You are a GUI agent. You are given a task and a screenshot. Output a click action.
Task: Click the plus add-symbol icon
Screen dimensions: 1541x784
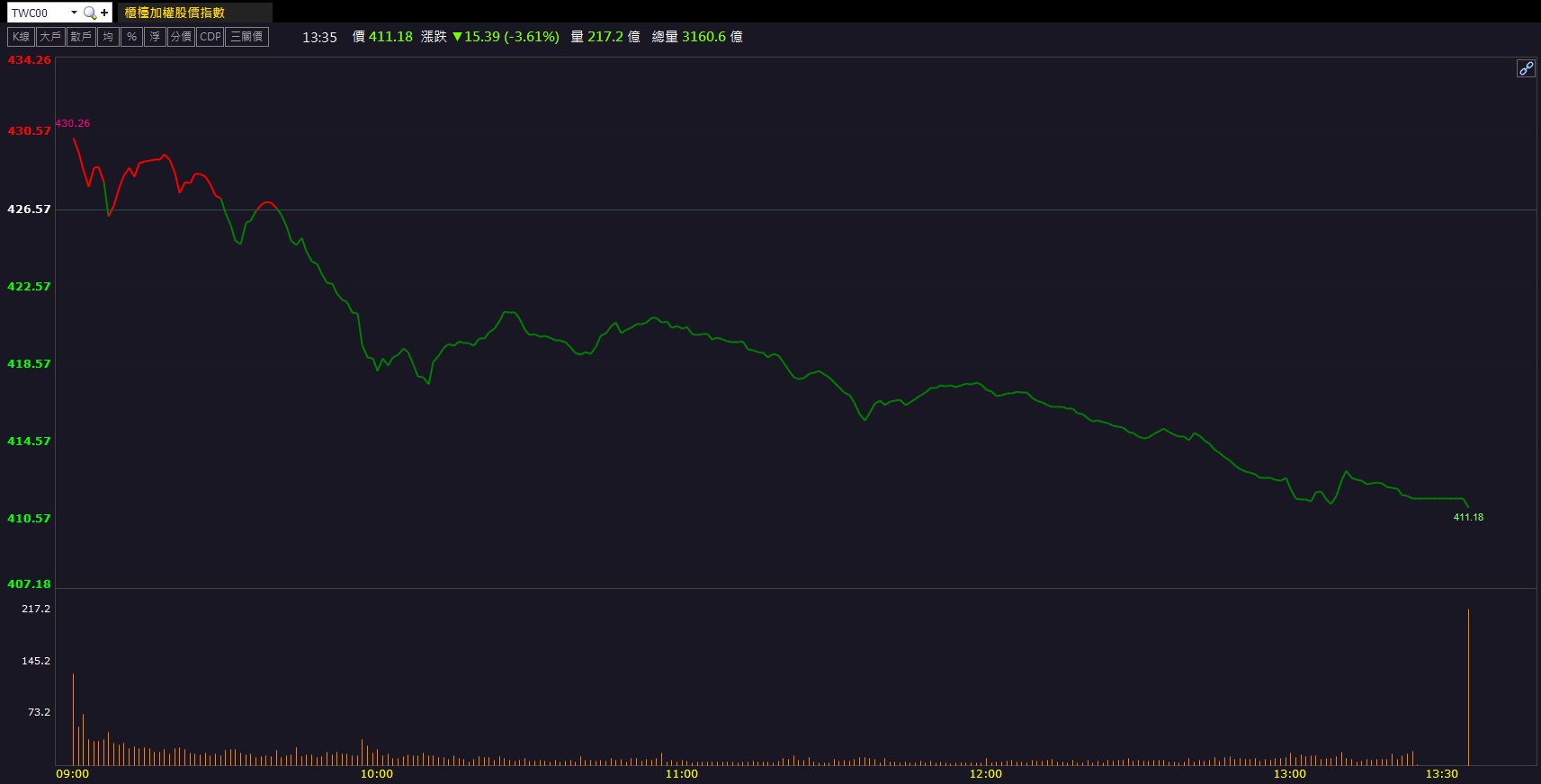click(104, 13)
